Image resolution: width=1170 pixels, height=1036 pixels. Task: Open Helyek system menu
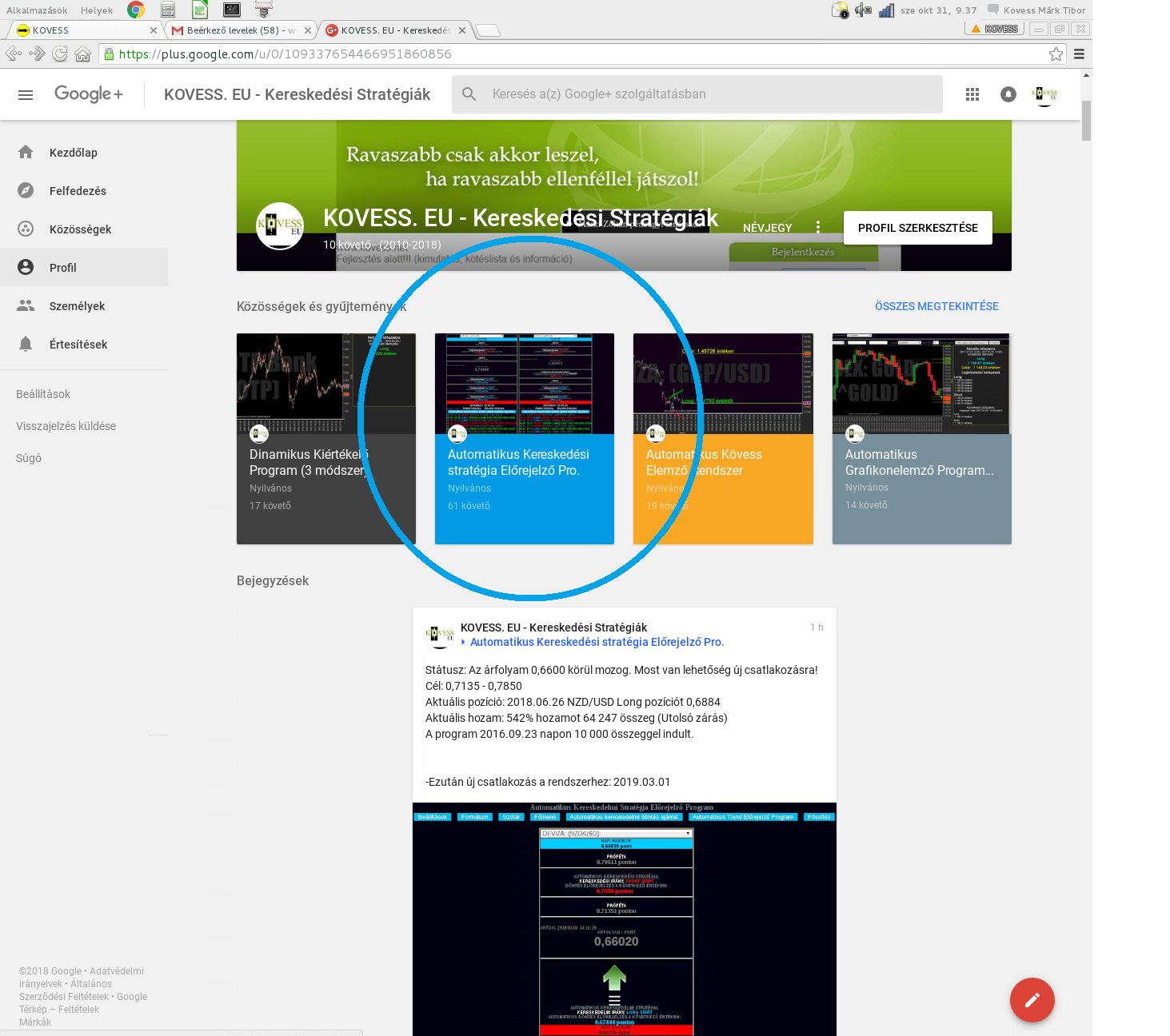(97, 10)
